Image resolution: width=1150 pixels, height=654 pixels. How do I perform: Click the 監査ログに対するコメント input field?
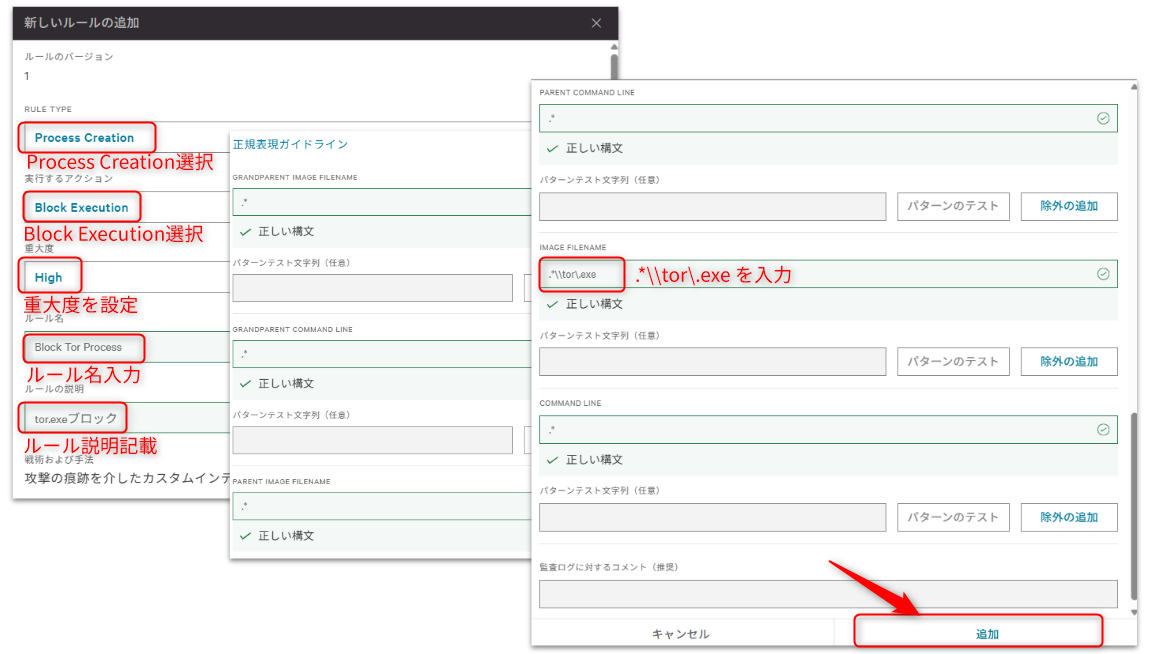coord(827,594)
